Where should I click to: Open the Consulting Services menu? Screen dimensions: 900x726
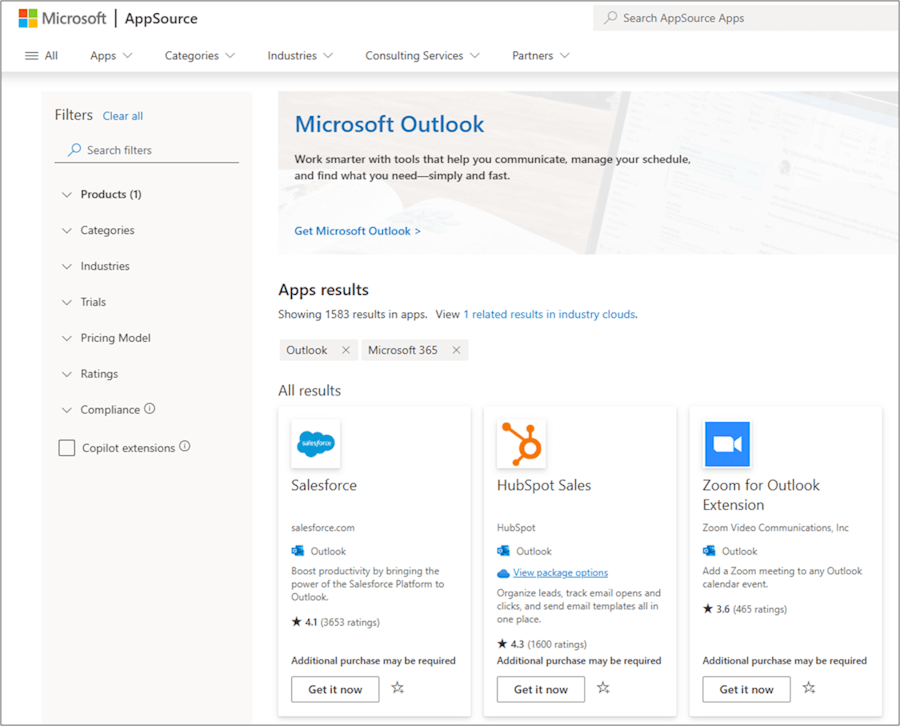click(421, 55)
